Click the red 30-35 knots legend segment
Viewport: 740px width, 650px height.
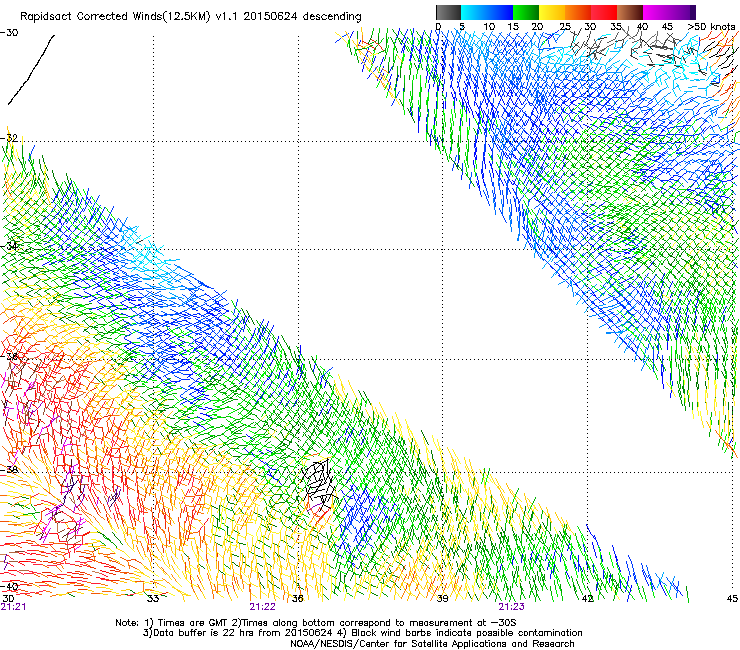(x=604, y=12)
